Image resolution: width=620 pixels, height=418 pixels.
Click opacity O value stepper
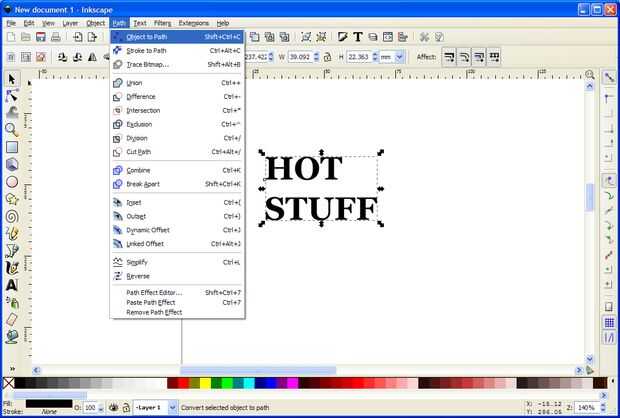coord(101,407)
